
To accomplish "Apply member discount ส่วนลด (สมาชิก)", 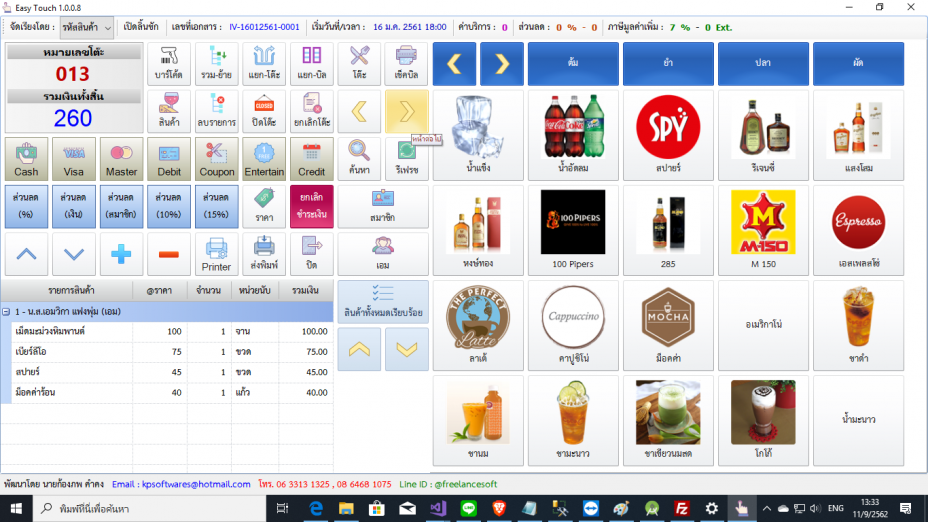I will [121, 207].
